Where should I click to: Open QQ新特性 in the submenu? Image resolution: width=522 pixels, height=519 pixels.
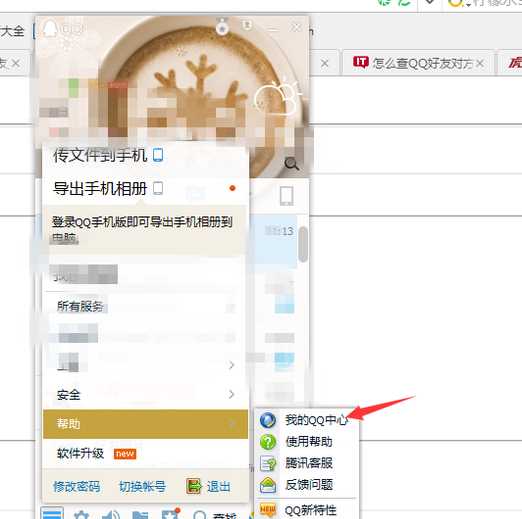tap(307, 509)
